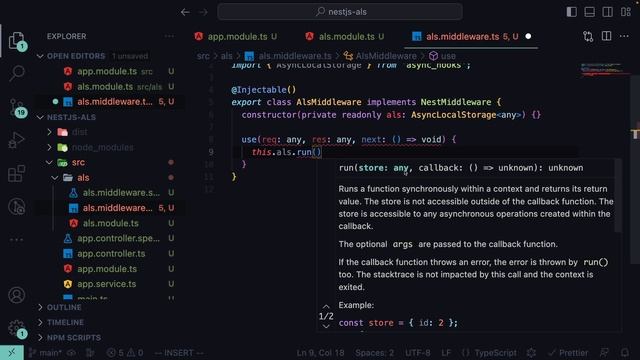Toggle primary side bar layout icon
Screen dimensions: 640x360
pos(571,12)
